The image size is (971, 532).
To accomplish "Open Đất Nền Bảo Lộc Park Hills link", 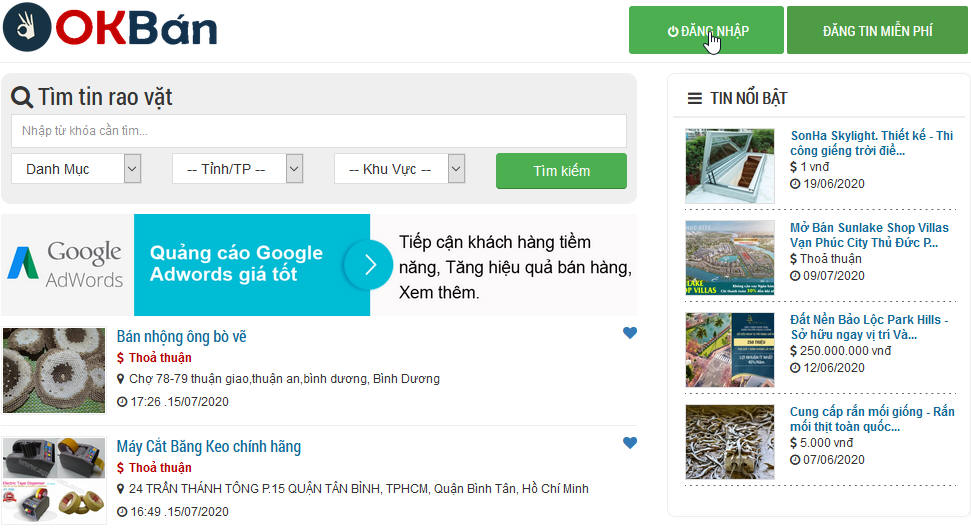I will 869,327.
